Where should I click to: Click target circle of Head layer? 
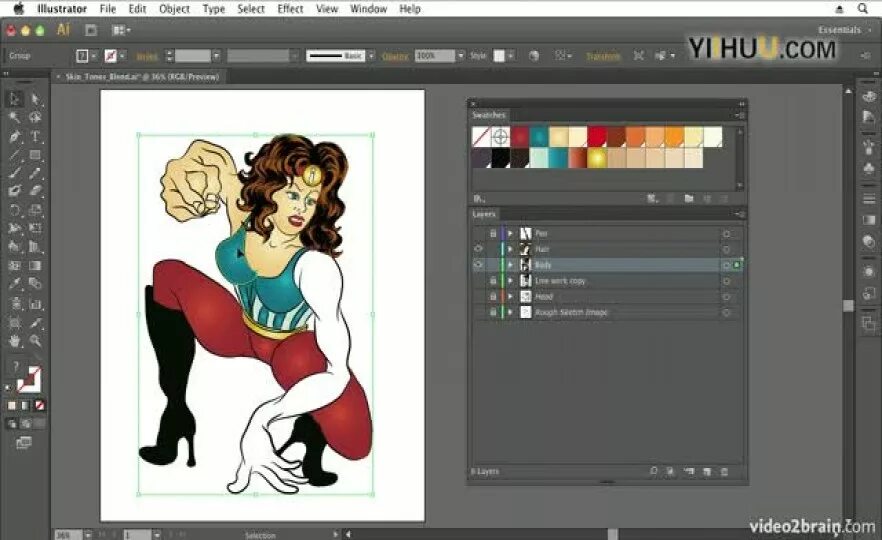[726, 296]
